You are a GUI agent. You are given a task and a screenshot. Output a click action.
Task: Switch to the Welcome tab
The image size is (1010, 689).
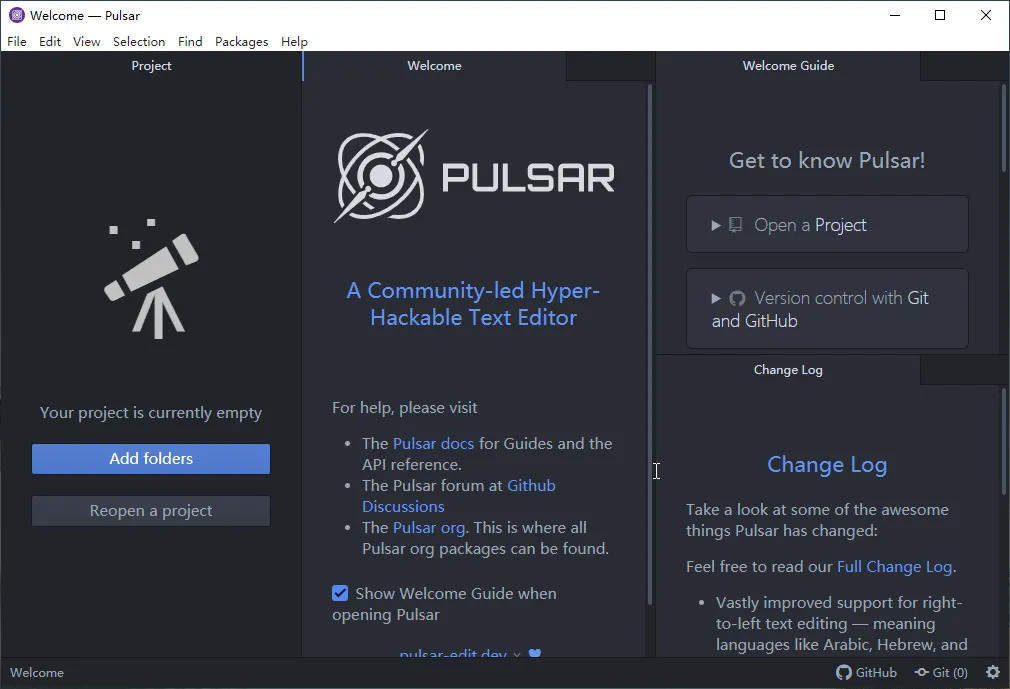pos(434,66)
